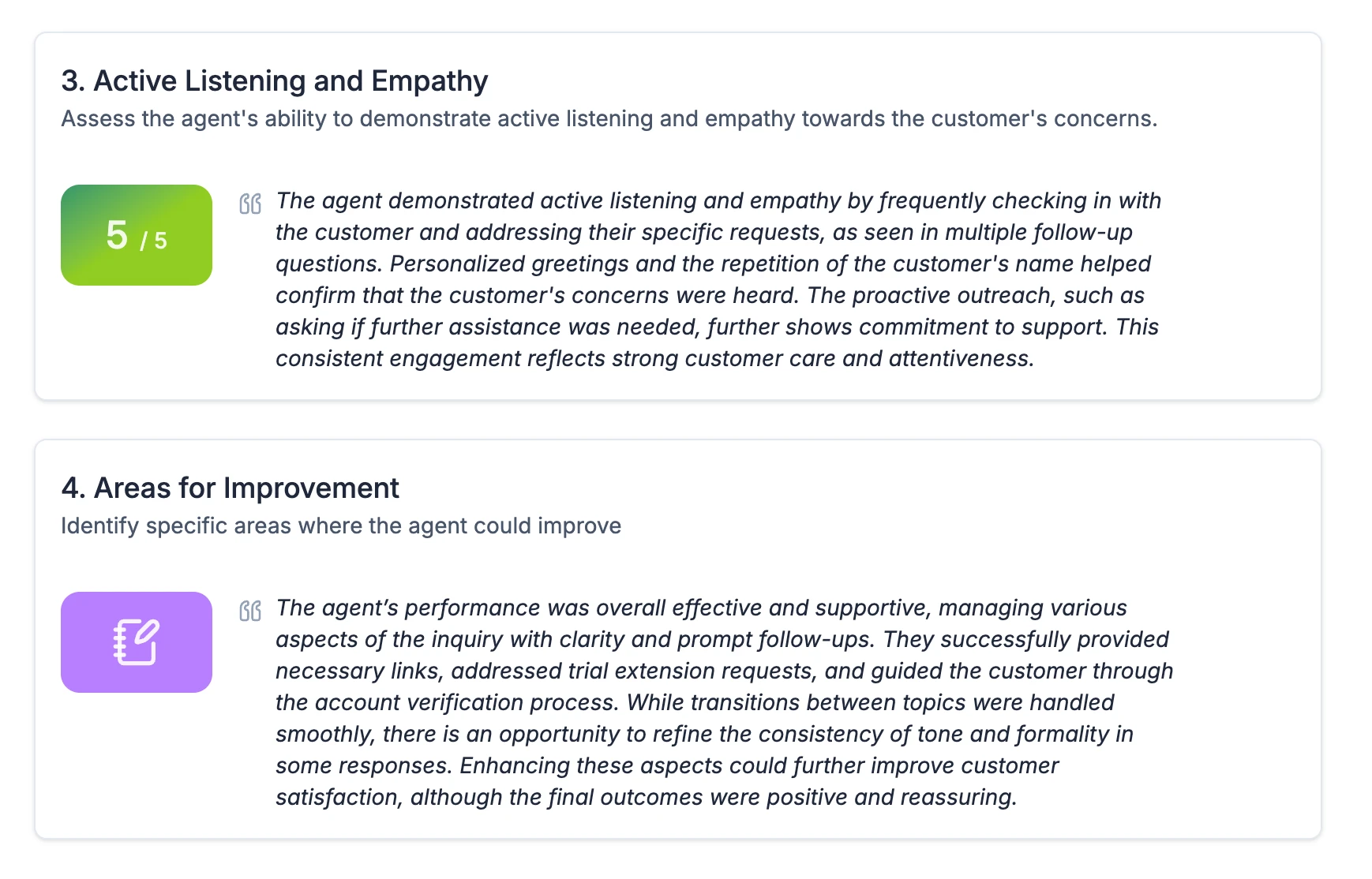Click the areas for improvement feedback paragraph
The height and width of the screenshot is (879, 1372).
pos(724,702)
